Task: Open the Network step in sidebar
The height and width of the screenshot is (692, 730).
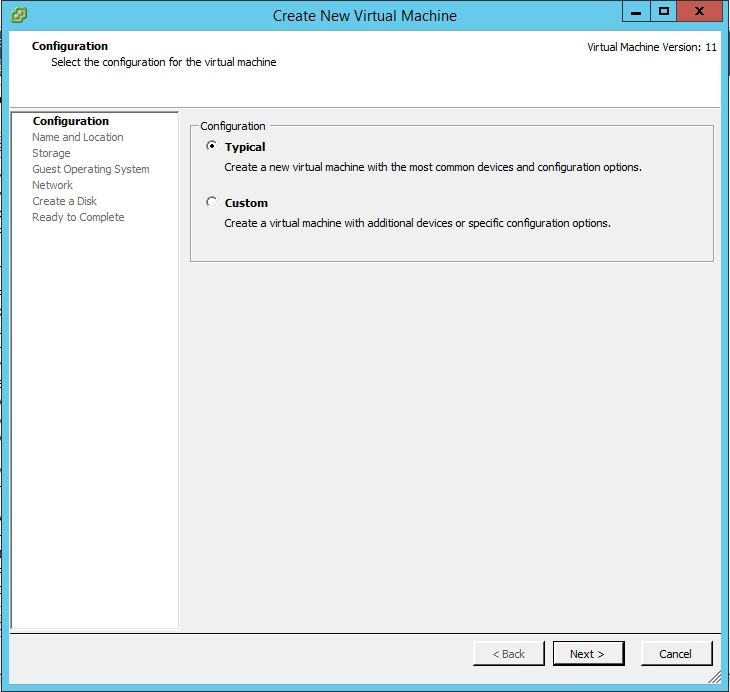Action: coord(53,185)
